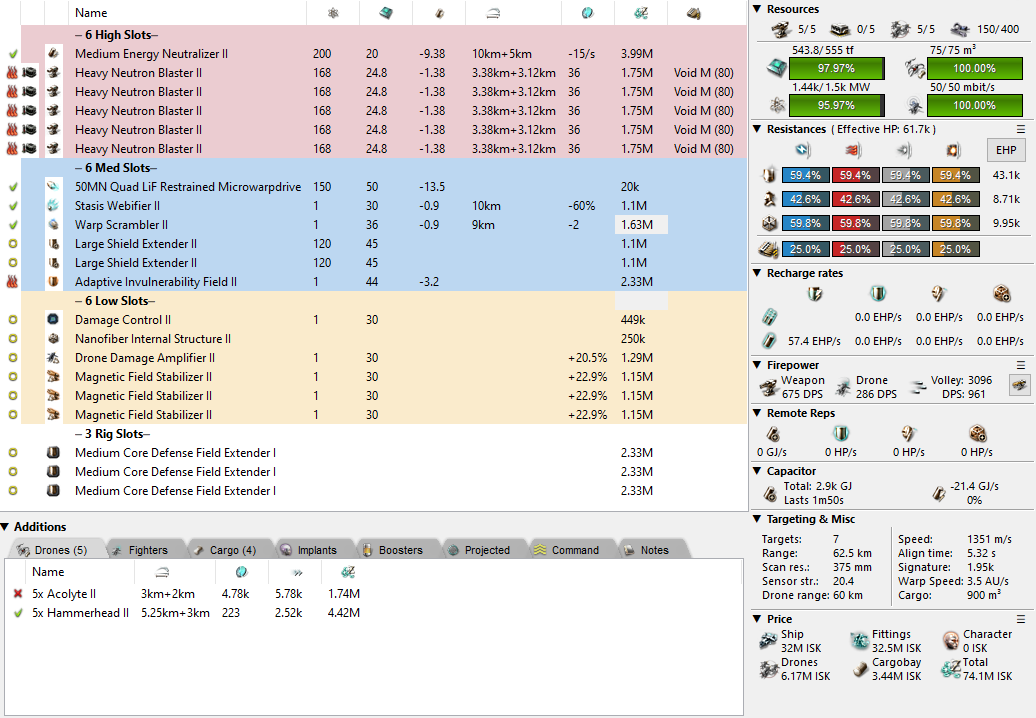Open the Resistances panel menu icon
This screenshot has width=1036, height=718.
tap(1021, 129)
